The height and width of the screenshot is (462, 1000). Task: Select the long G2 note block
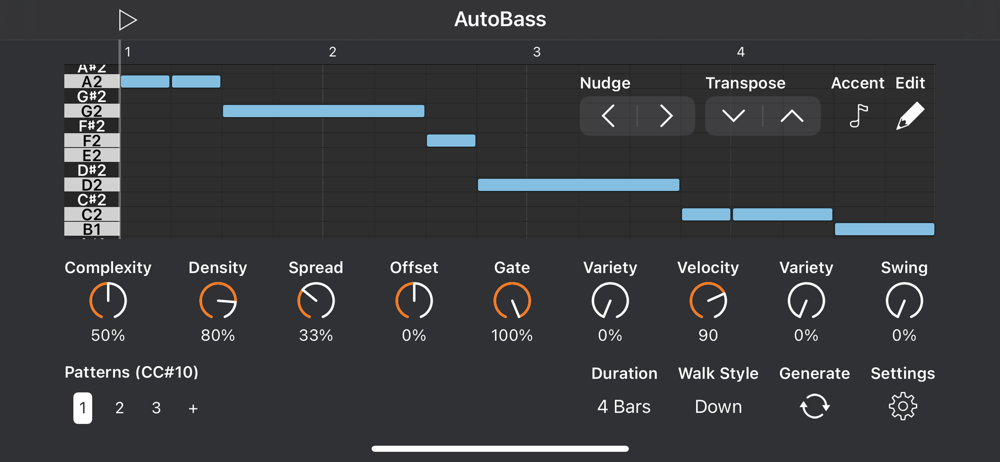click(323, 111)
